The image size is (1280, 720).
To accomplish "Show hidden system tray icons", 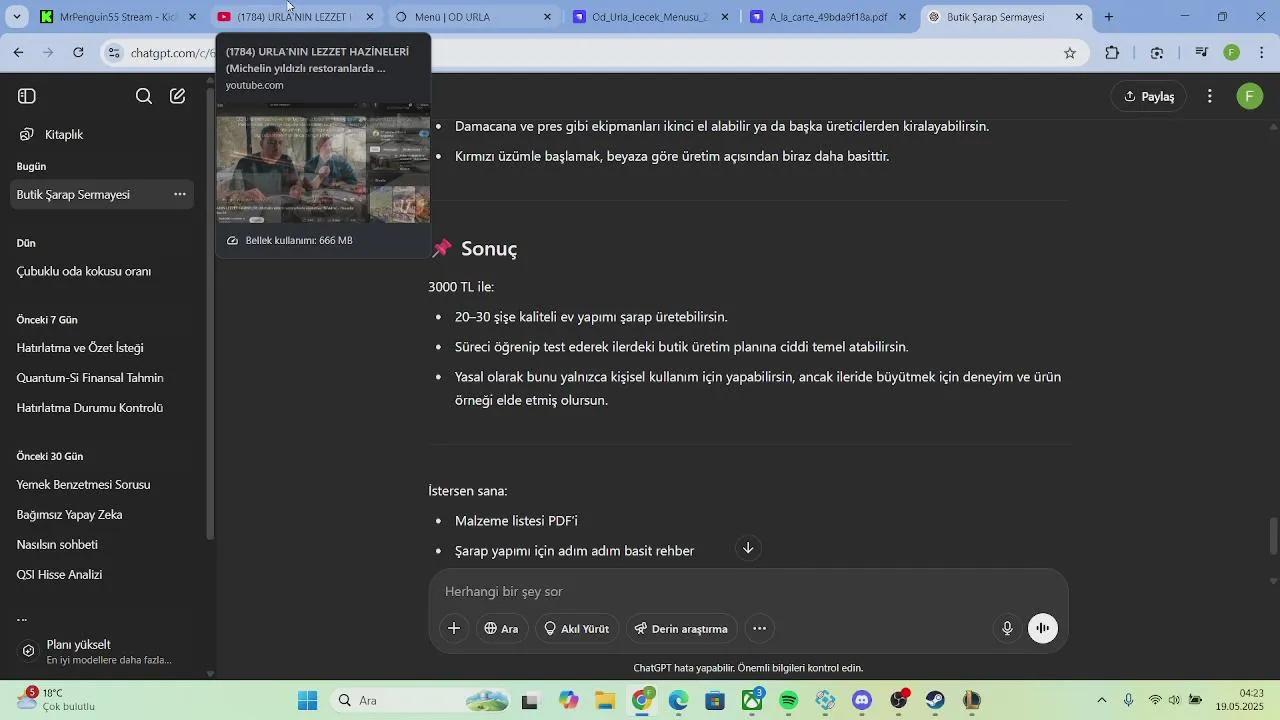I will click(x=1102, y=701).
